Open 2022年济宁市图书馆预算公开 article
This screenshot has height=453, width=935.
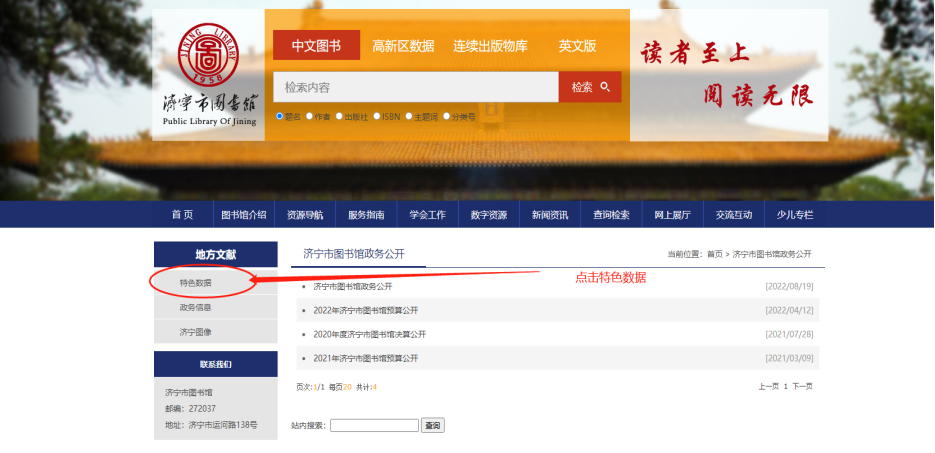coord(366,311)
